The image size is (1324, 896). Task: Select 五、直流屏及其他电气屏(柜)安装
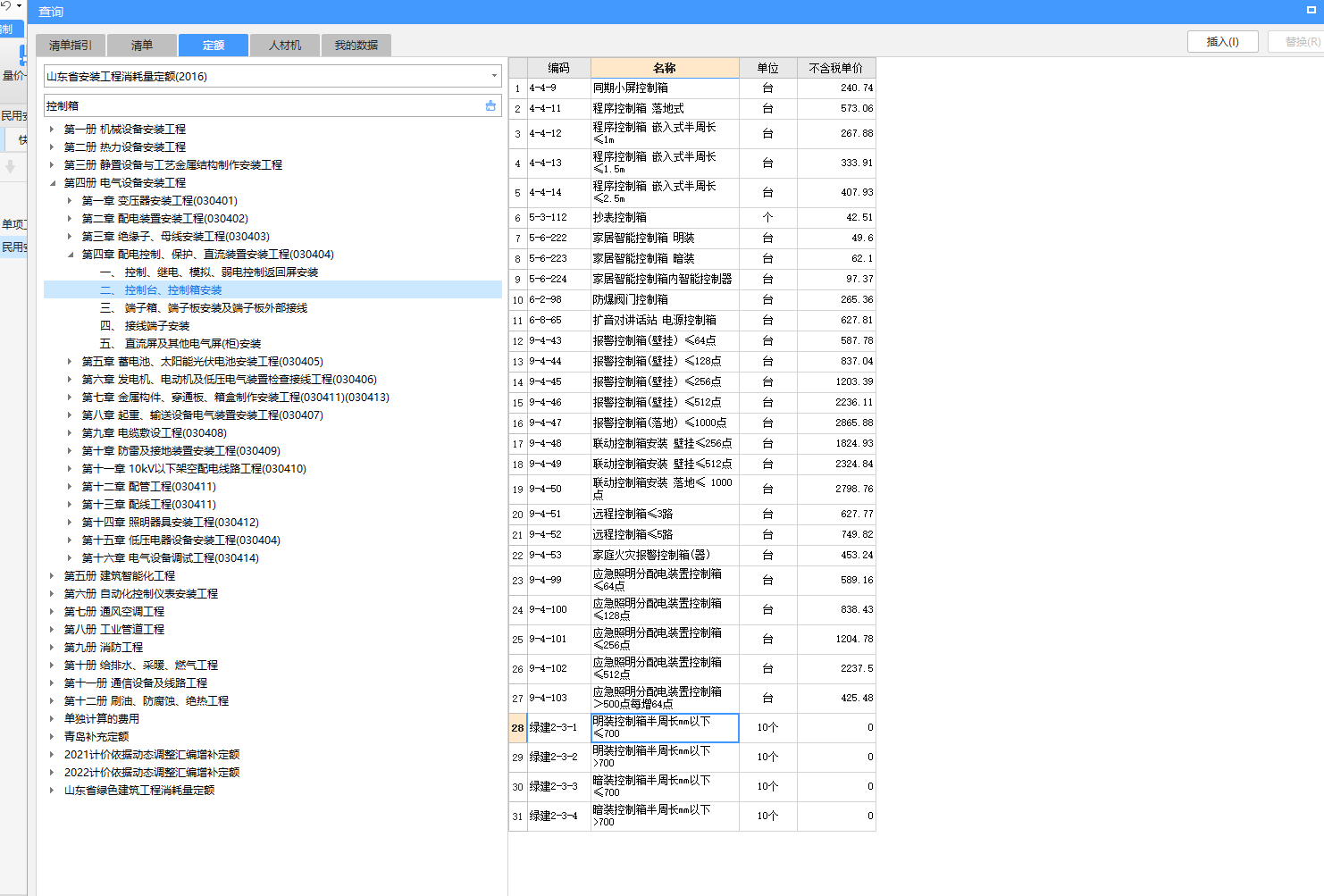tap(180, 343)
